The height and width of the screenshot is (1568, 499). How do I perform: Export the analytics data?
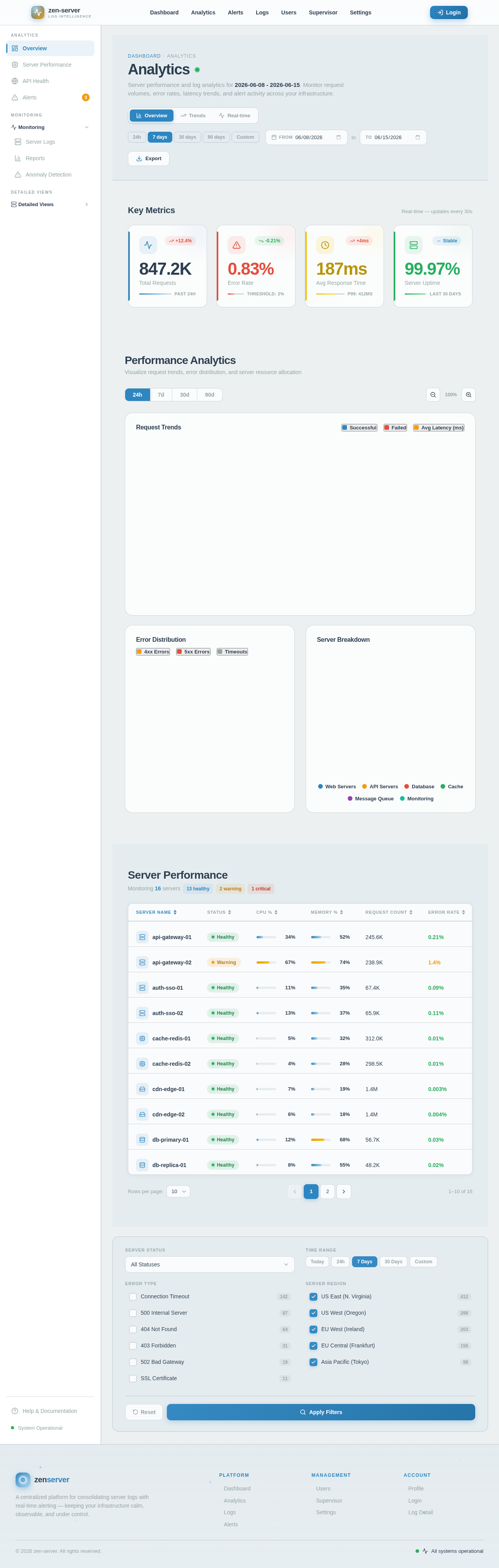(149, 158)
